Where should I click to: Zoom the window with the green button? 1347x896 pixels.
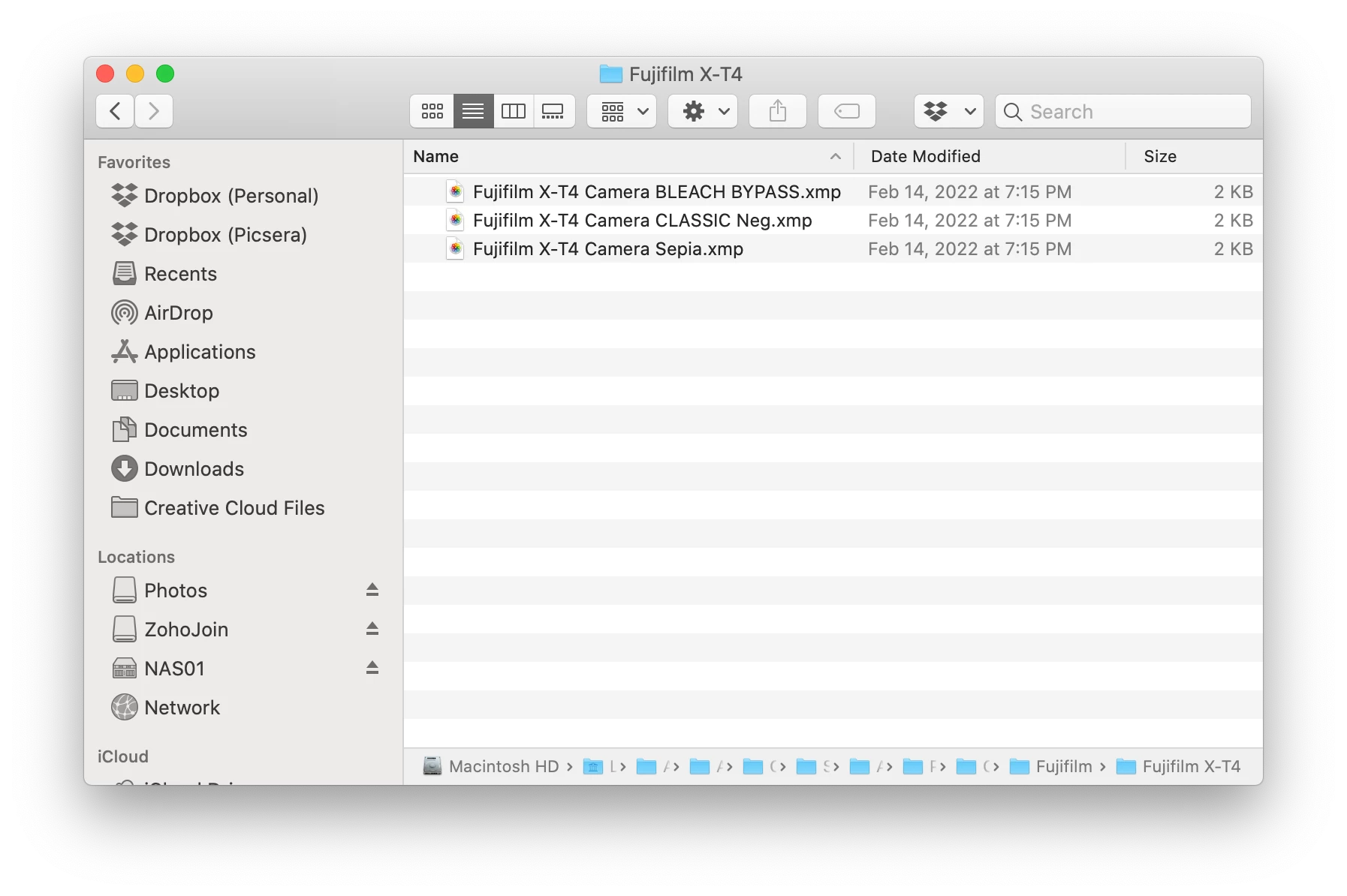pos(165,74)
